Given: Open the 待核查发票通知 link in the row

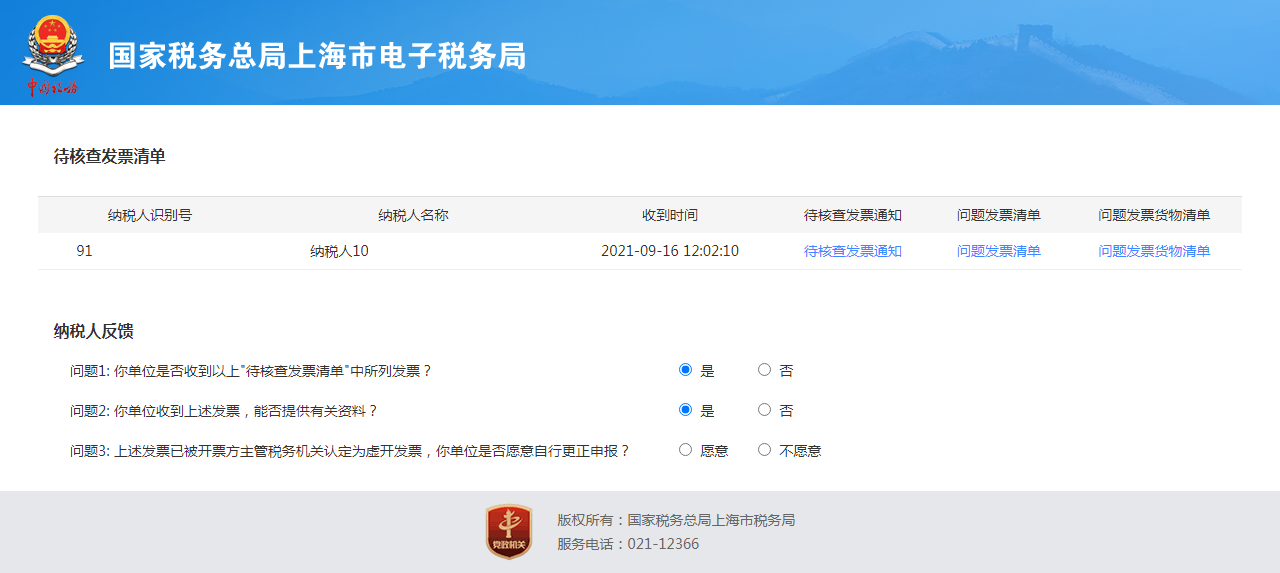Looking at the screenshot, I should point(852,251).
